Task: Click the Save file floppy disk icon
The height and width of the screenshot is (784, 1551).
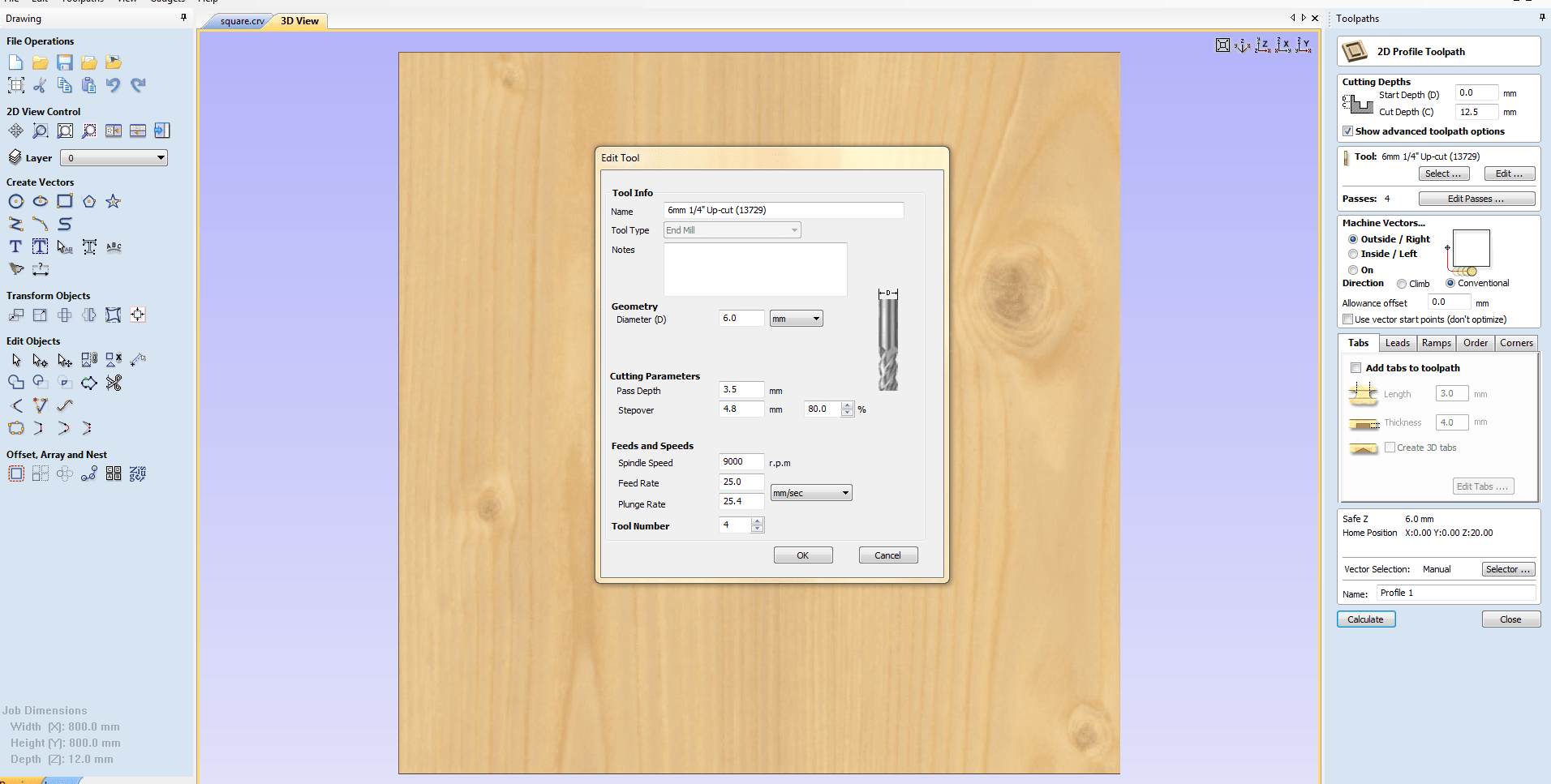Action: click(65, 62)
